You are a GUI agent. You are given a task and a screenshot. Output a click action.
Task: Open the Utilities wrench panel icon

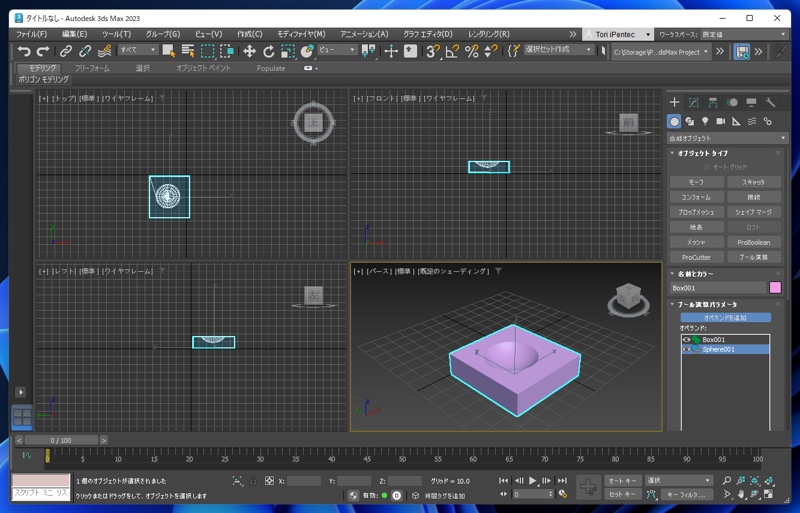click(x=770, y=103)
